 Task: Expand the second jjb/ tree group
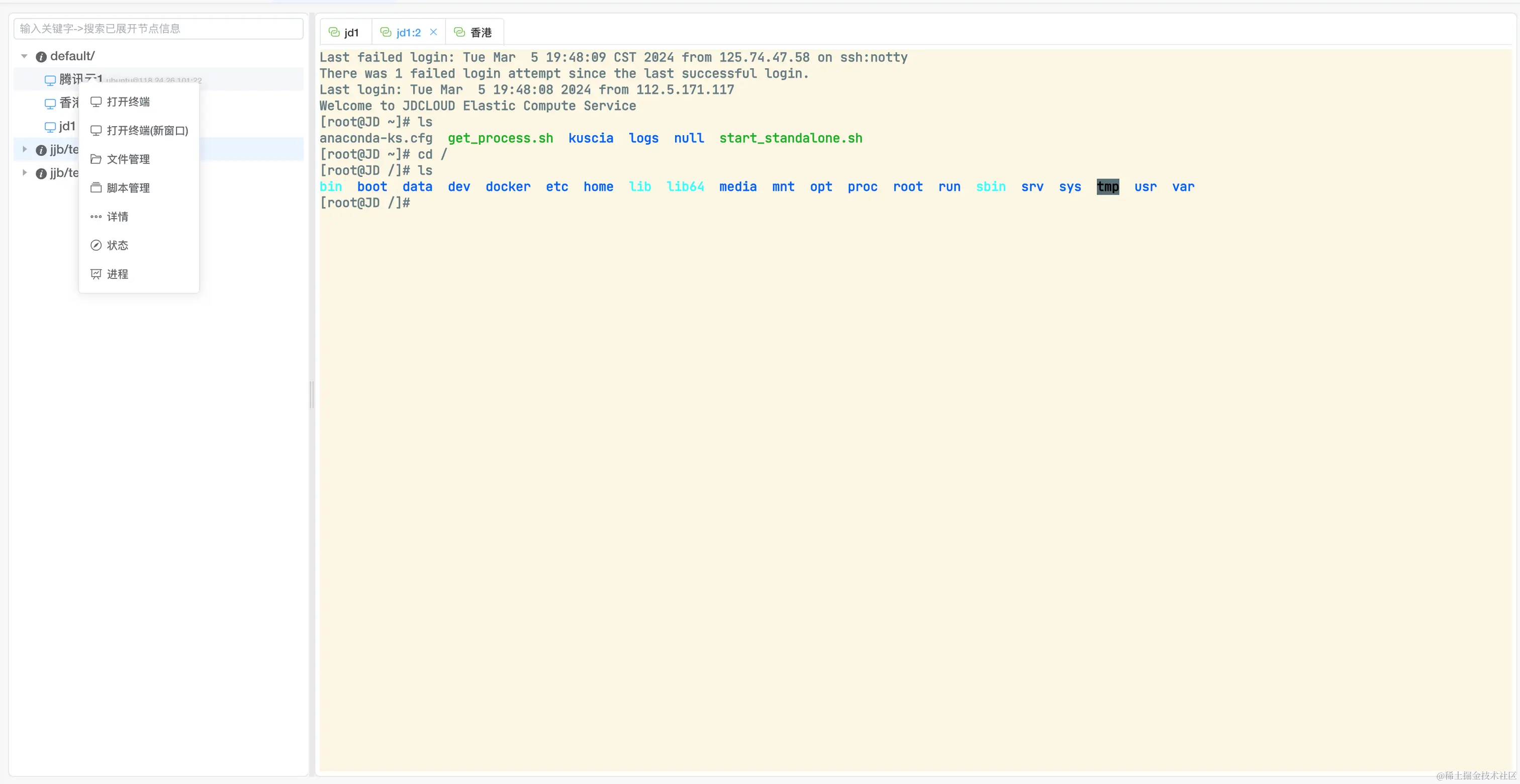[x=24, y=173]
